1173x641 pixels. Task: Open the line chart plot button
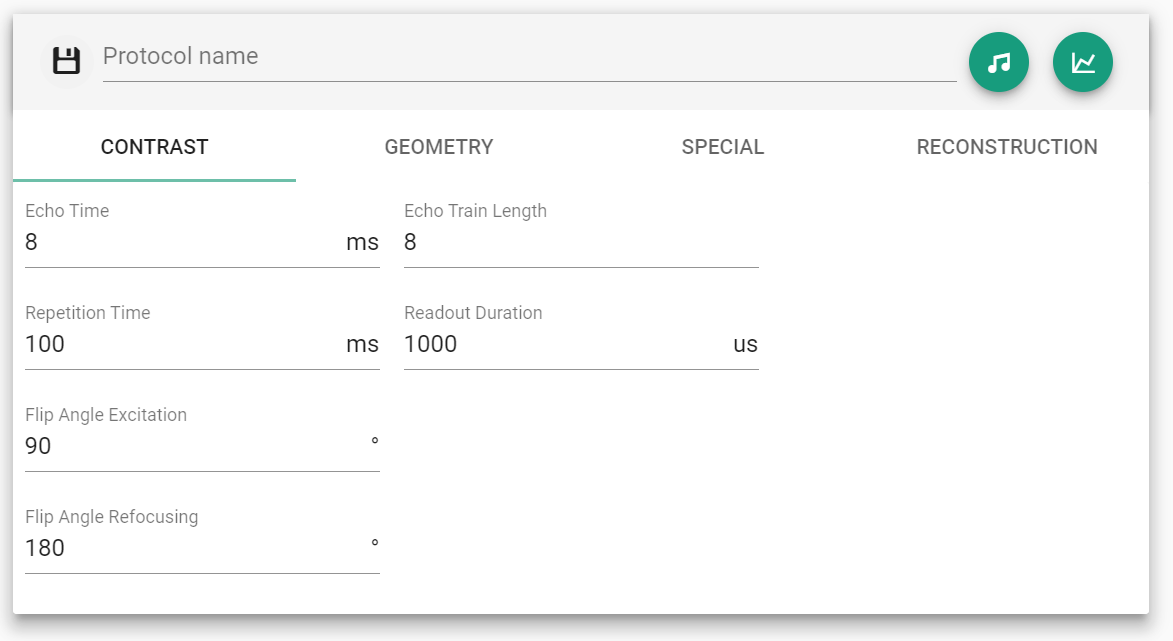click(x=1083, y=62)
